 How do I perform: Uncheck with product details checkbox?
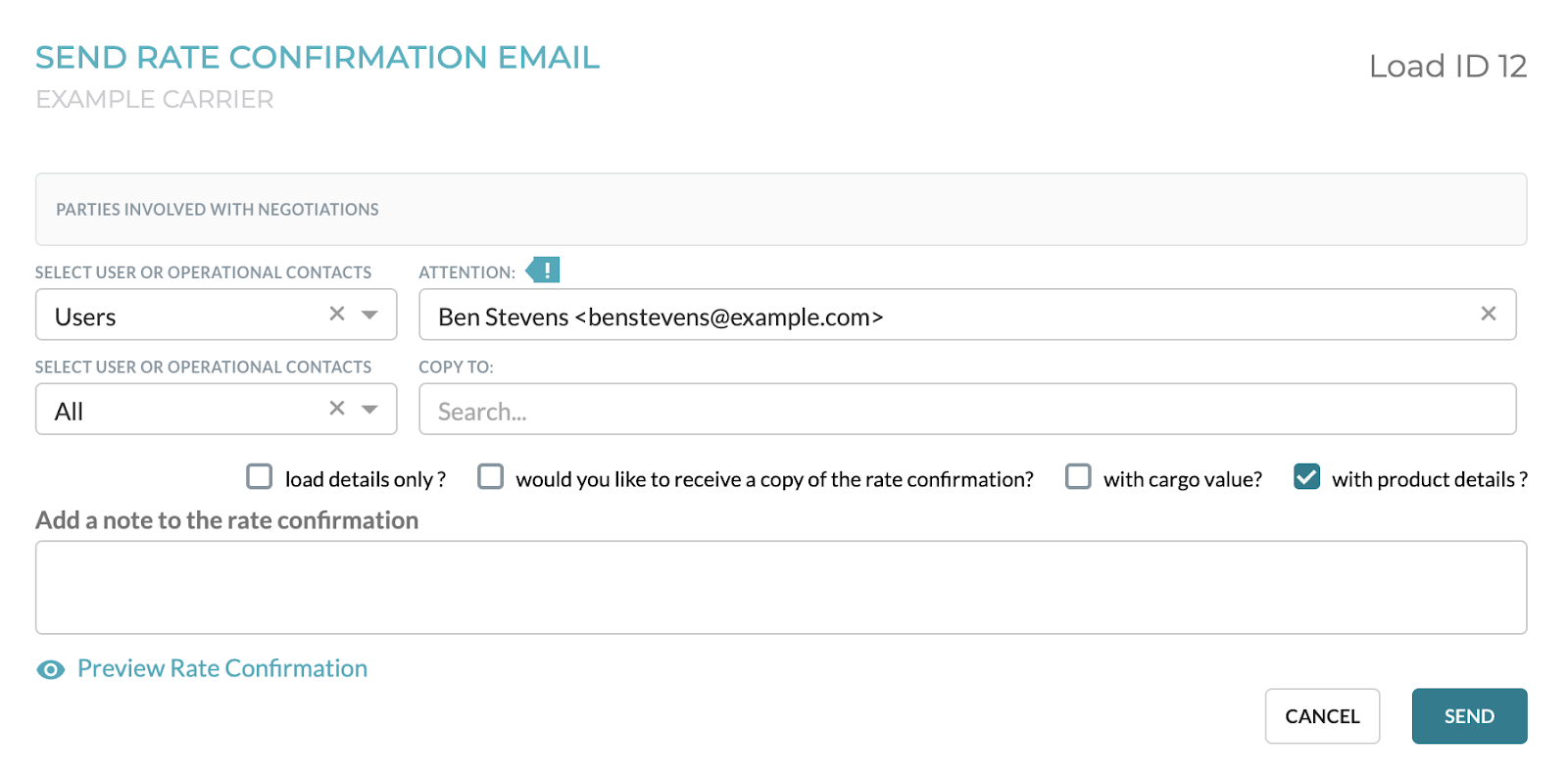[x=1306, y=477]
